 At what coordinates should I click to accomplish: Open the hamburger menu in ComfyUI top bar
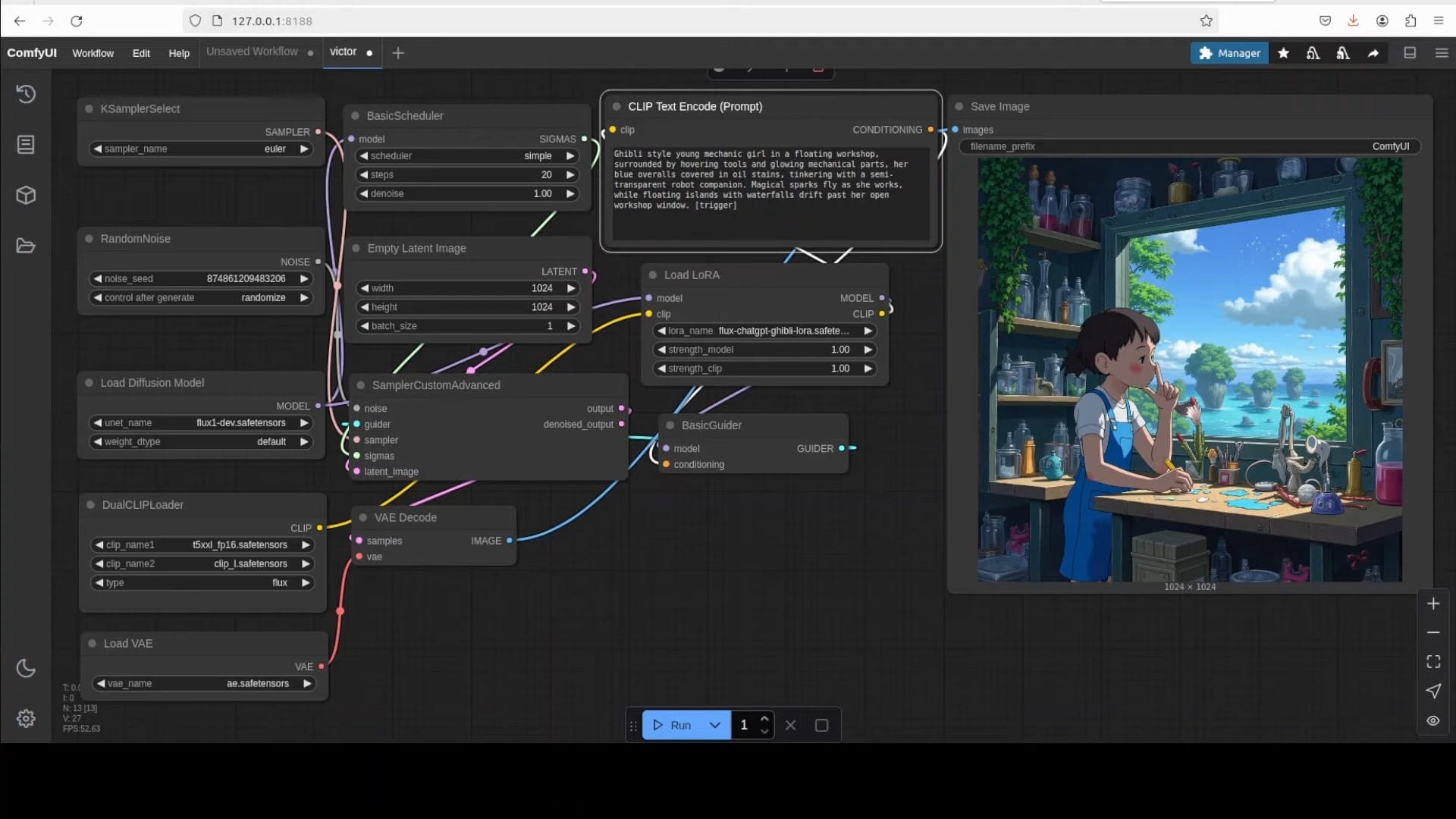click(x=1442, y=53)
